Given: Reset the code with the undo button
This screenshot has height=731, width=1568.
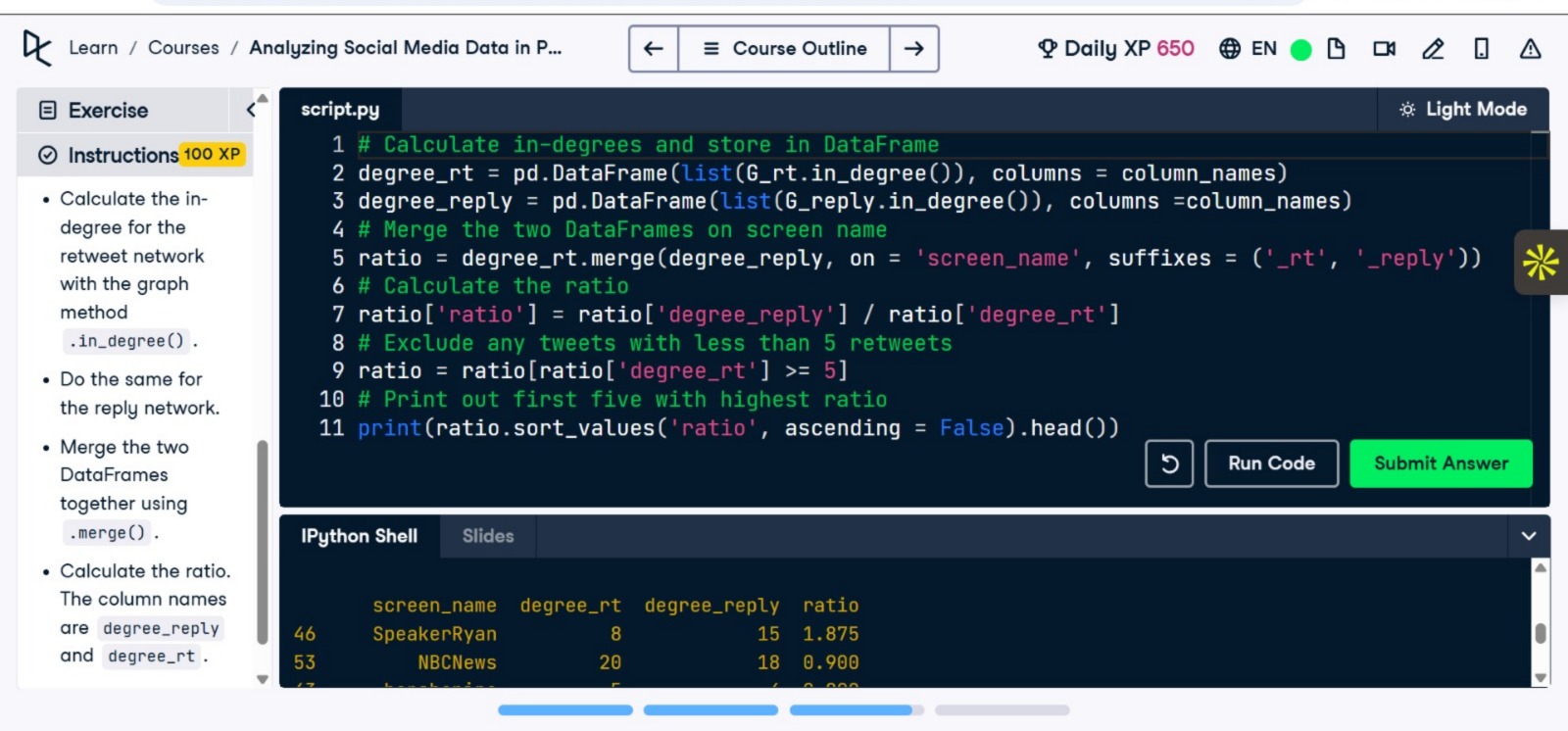Looking at the screenshot, I should (x=1169, y=463).
